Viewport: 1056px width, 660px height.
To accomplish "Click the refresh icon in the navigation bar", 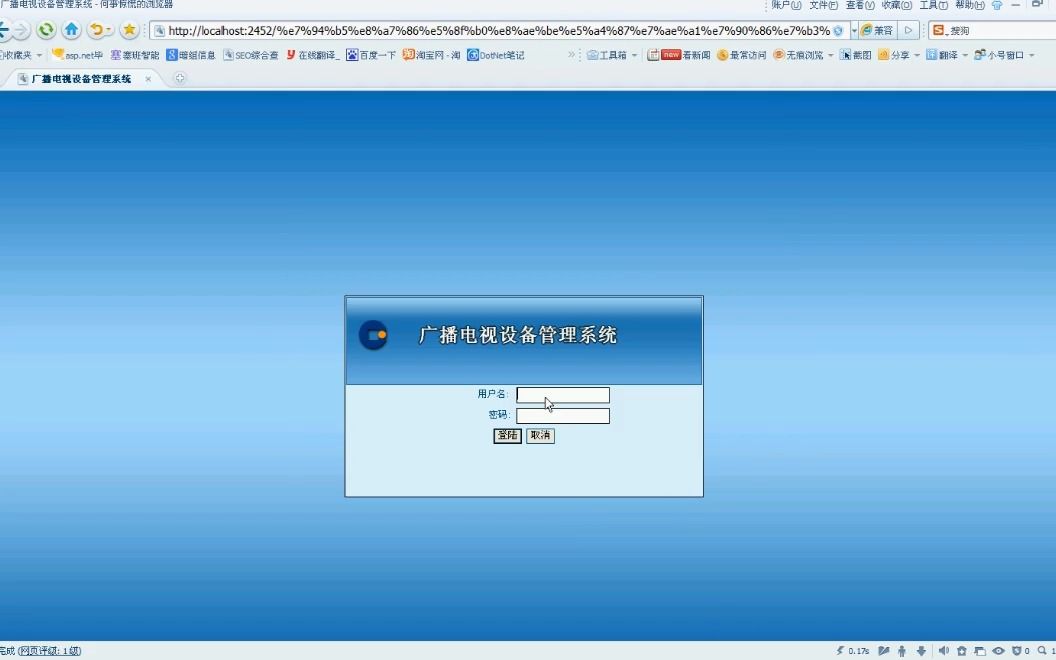I will pos(46,30).
